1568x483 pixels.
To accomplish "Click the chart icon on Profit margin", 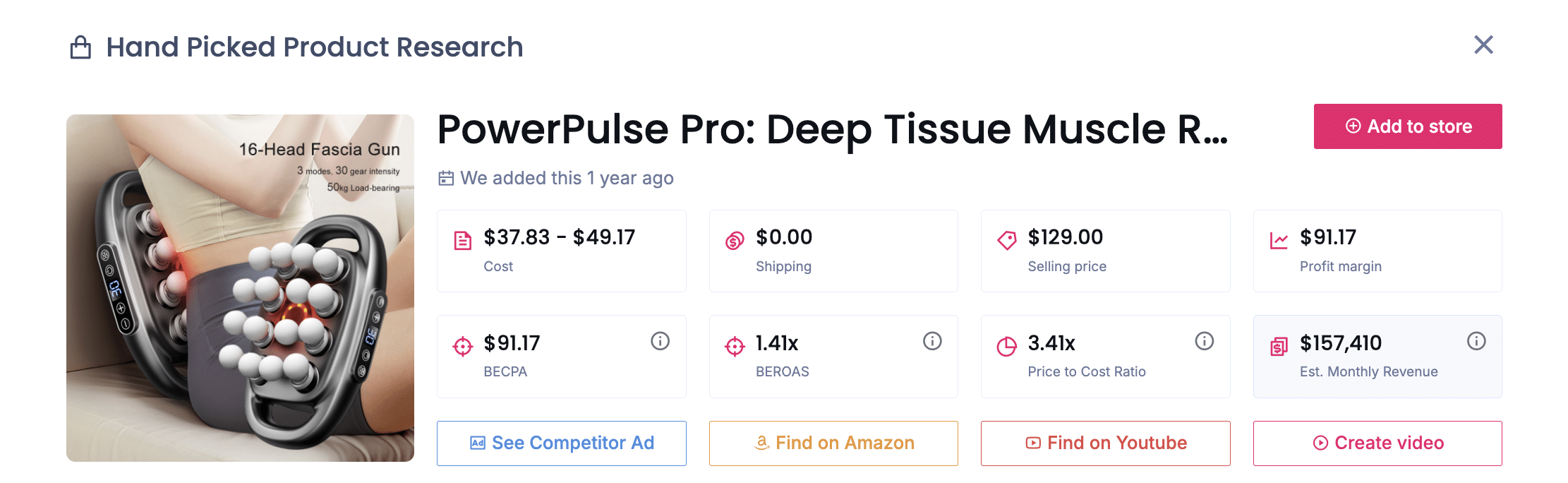I will coord(1279,239).
